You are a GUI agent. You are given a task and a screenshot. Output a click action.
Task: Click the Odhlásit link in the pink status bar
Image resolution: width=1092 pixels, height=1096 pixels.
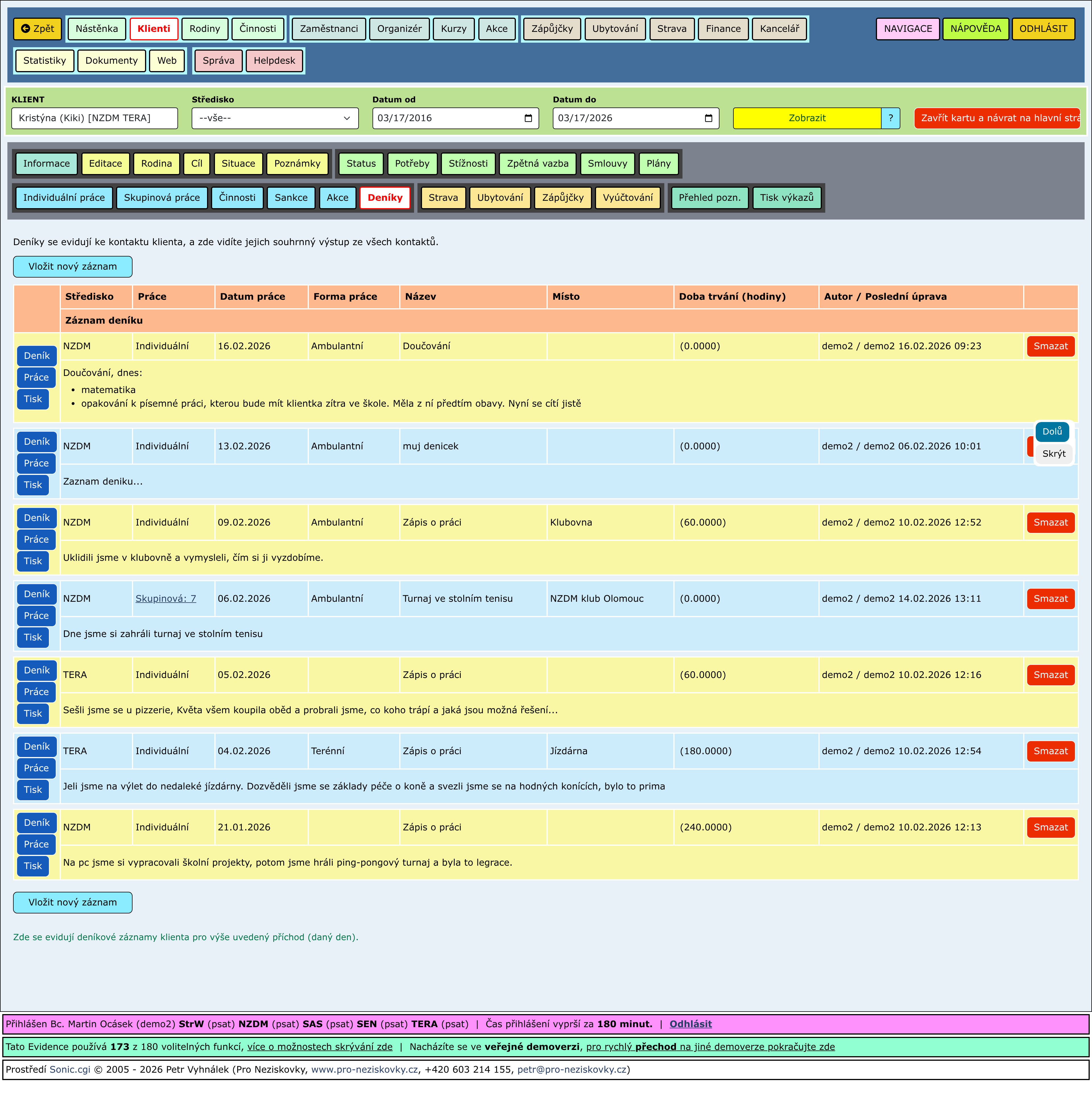690,1024
